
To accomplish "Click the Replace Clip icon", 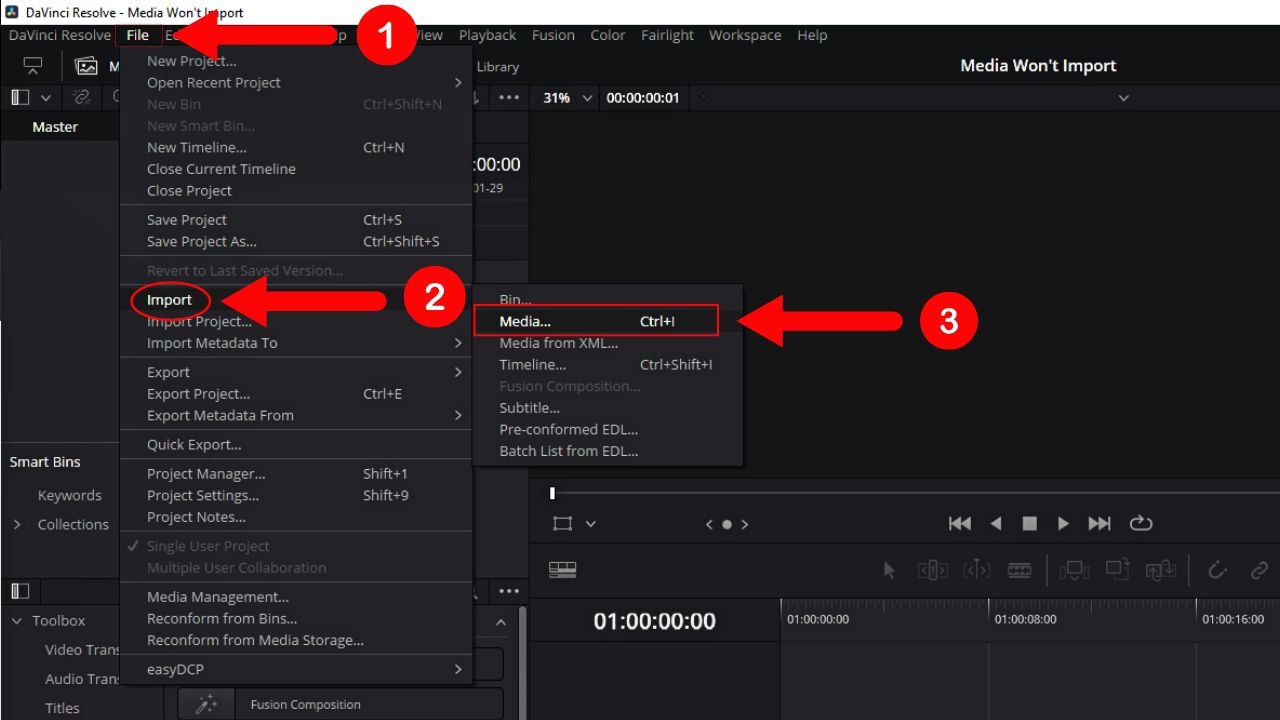I will point(1161,570).
